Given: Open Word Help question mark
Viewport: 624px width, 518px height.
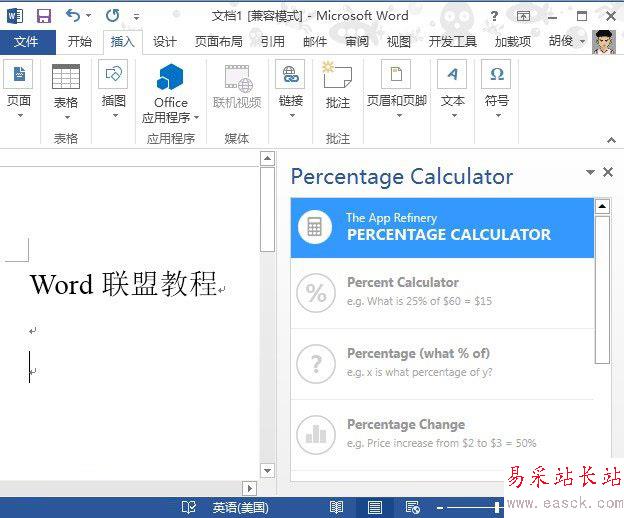Looking at the screenshot, I should click(x=494, y=16).
